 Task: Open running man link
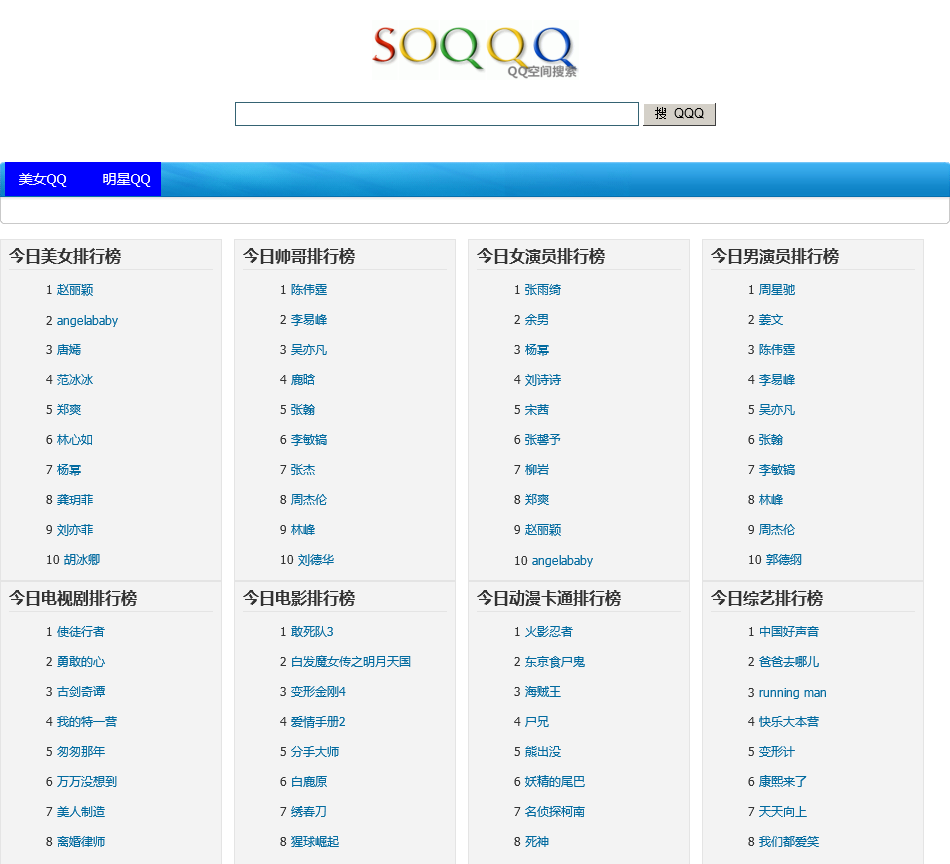coord(792,693)
